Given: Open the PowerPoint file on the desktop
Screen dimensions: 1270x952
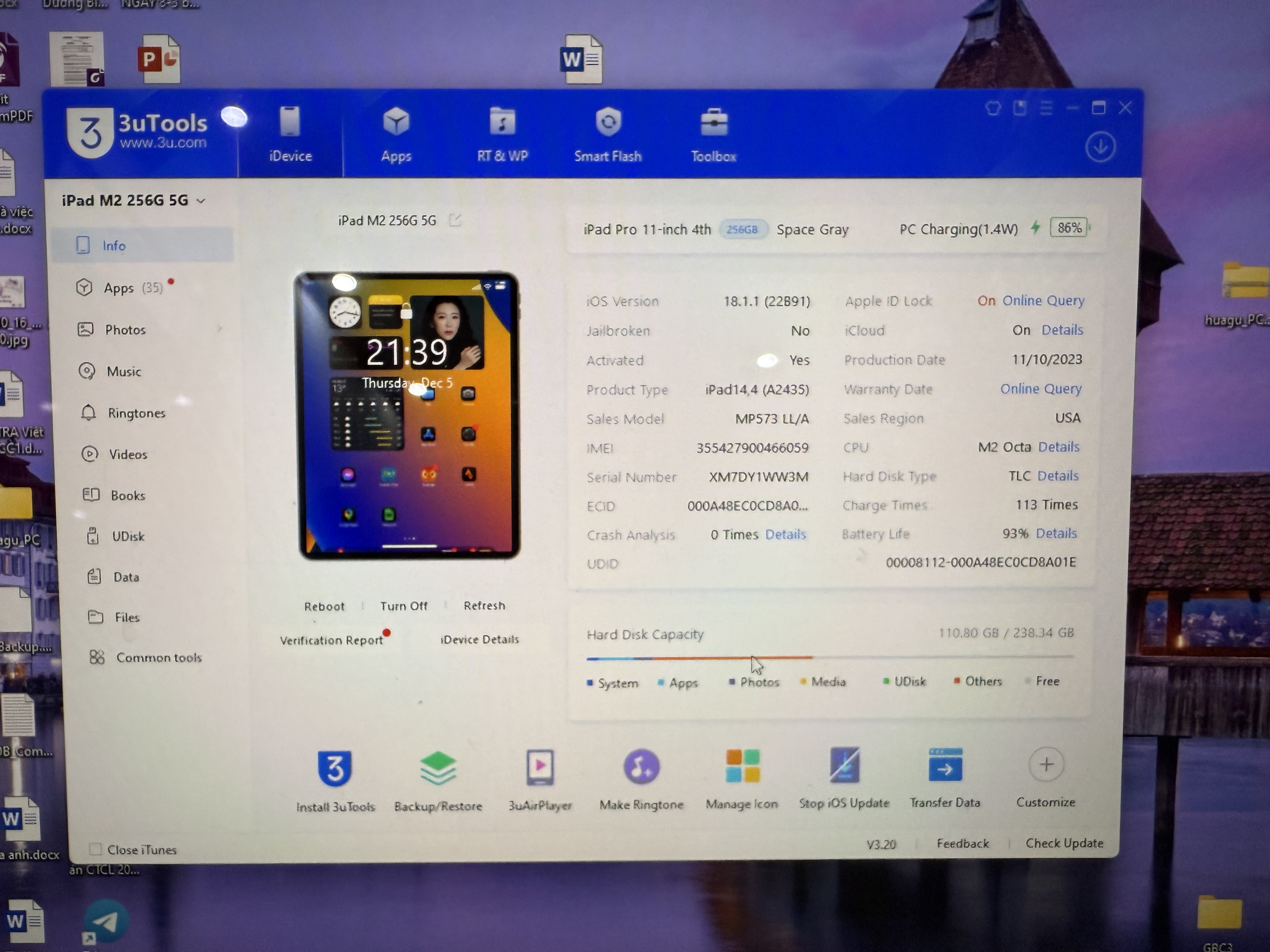Looking at the screenshot, I should pyautogui.click(x=158, y=59).
